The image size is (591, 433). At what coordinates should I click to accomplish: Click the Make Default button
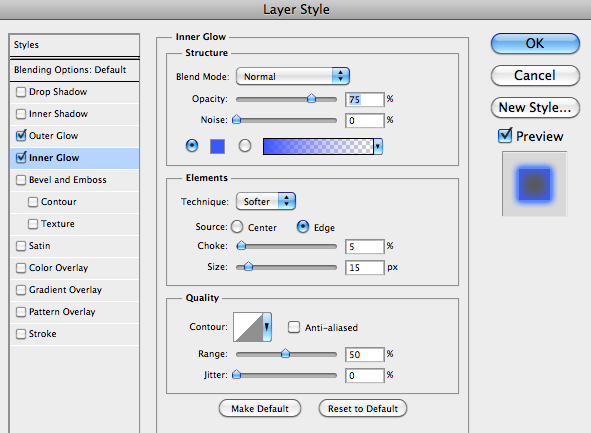[260, 409]
